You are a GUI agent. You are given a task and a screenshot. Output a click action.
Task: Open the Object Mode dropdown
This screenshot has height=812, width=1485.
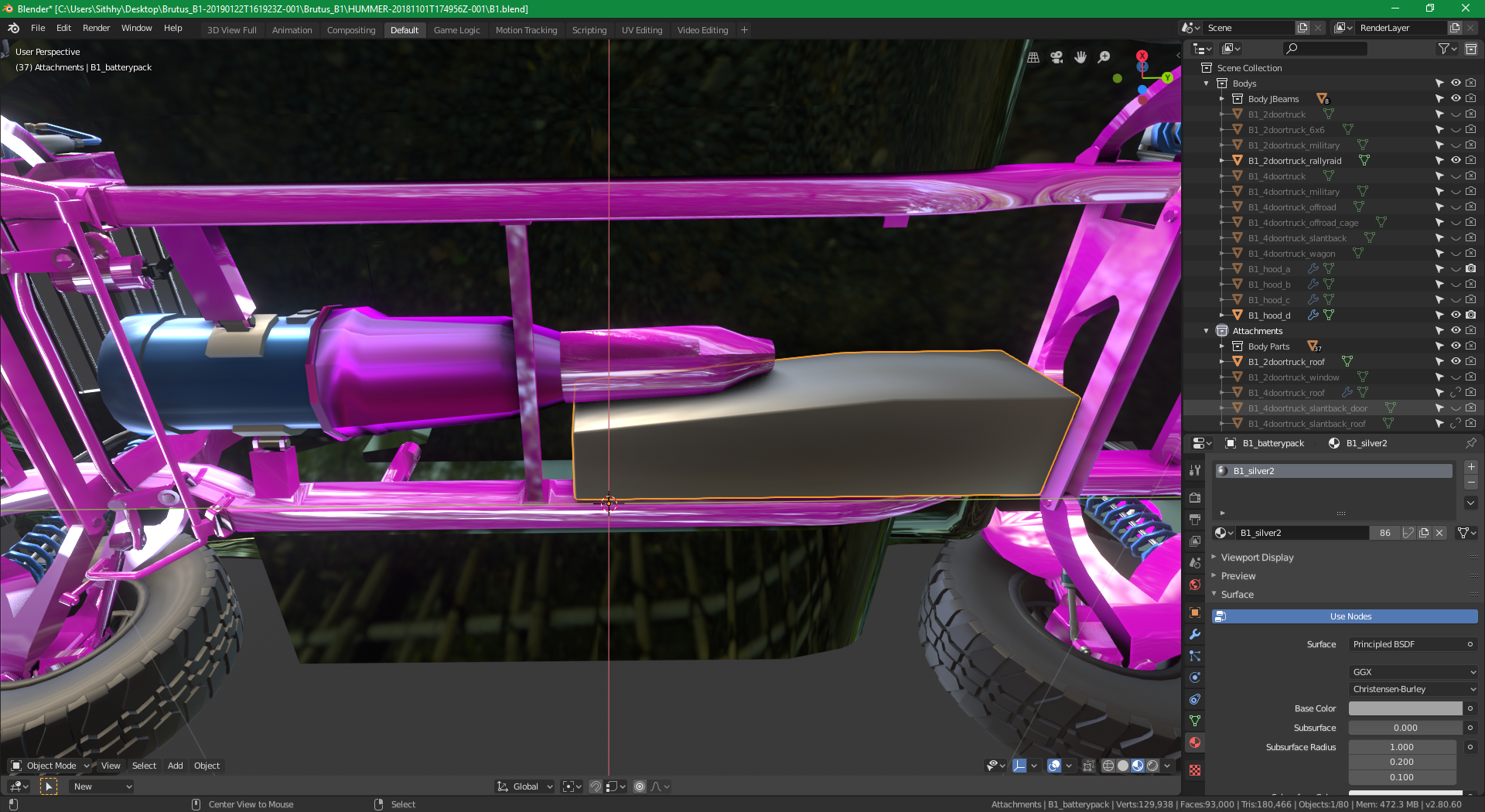click(x=51, y=766)
